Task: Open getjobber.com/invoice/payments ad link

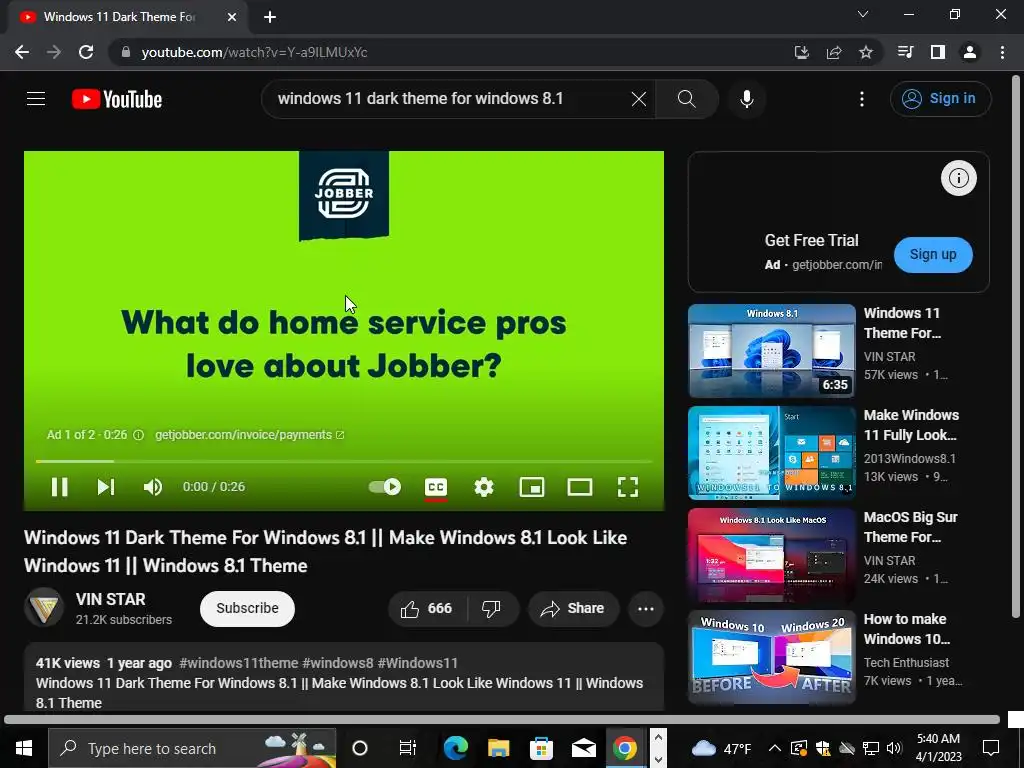Action: (249, 435)
